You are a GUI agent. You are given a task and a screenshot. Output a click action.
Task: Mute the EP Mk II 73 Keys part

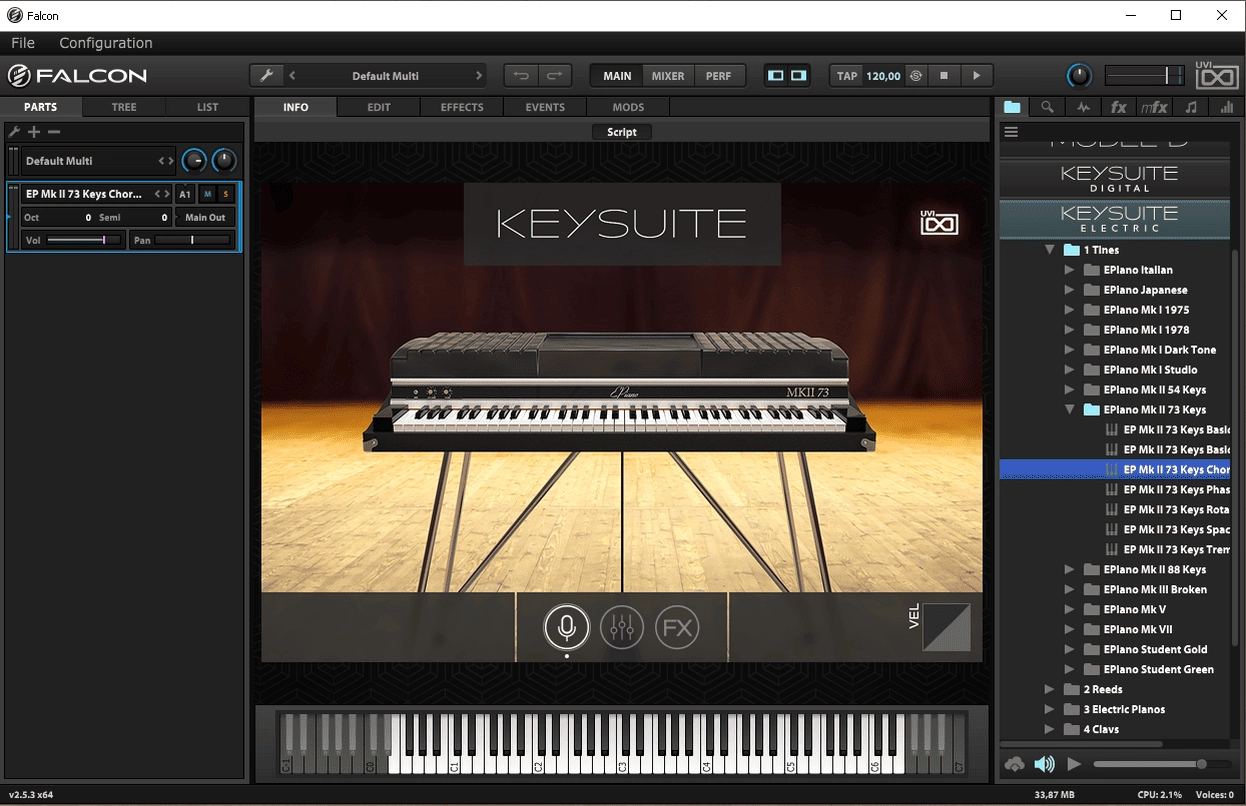pos(208,194)
